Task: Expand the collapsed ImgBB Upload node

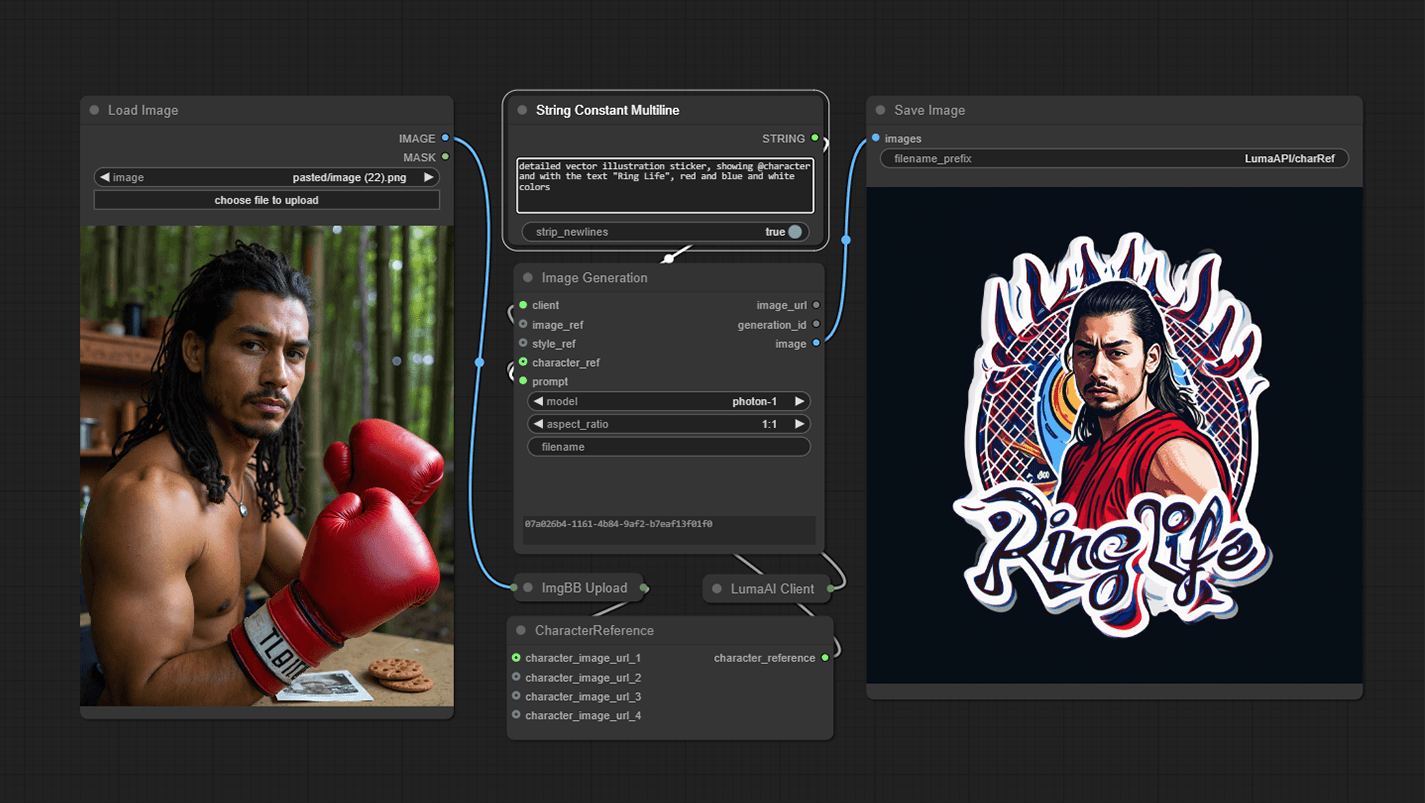Action: [x=527, y=588]
